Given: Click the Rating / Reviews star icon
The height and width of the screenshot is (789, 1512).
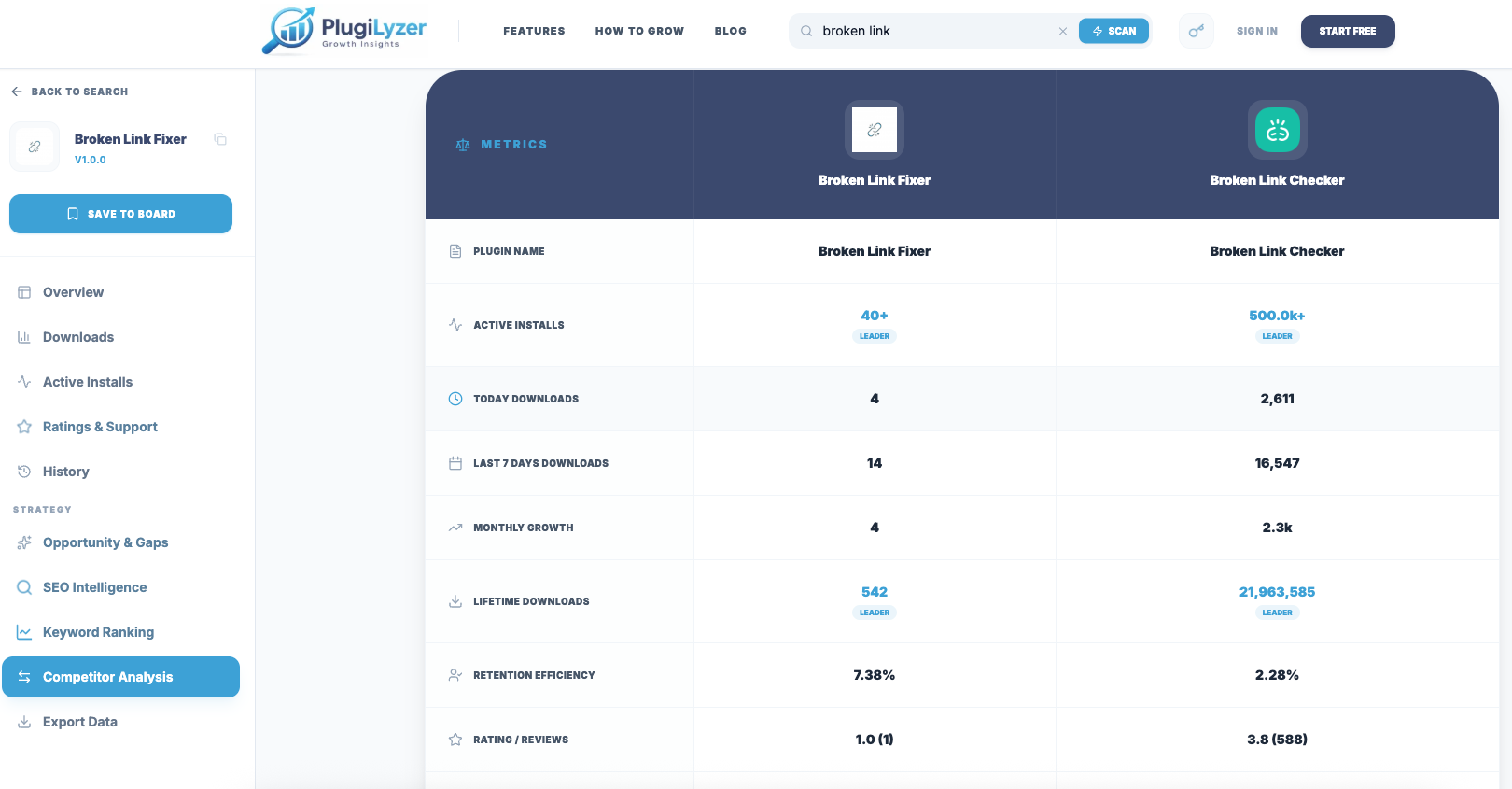Looking at the screenshot, I should [455, 740].
